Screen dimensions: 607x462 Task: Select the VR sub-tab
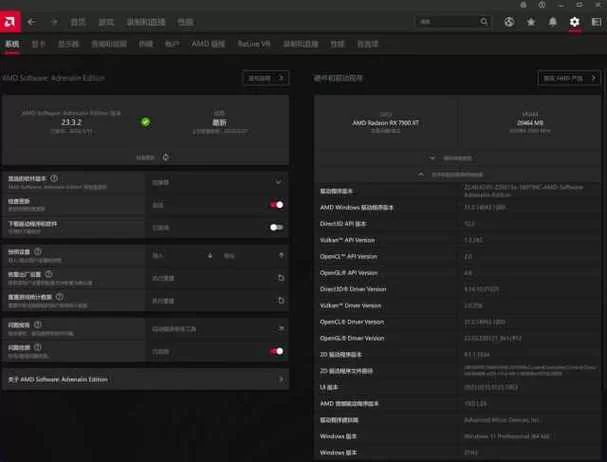(254, 44)
